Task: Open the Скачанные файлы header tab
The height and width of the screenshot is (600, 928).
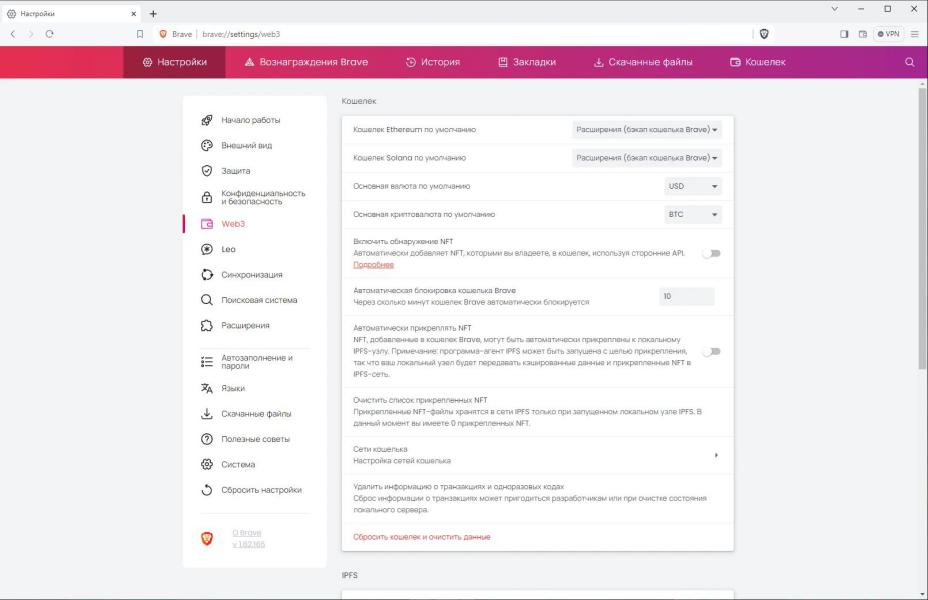Action: 643,62
